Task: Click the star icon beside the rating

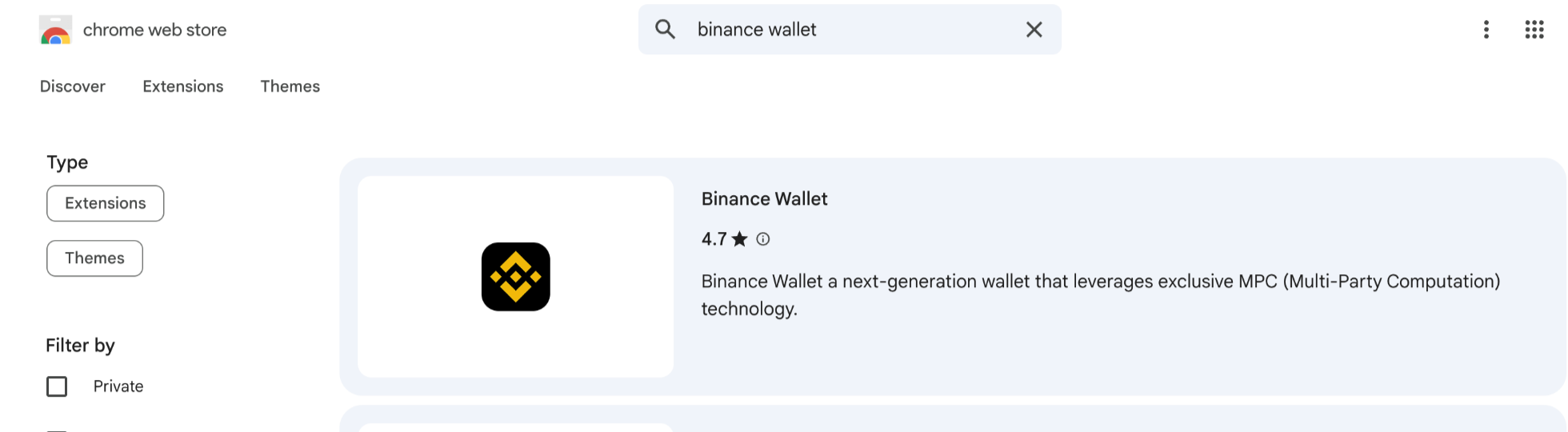Action: [x=740, y=239]
